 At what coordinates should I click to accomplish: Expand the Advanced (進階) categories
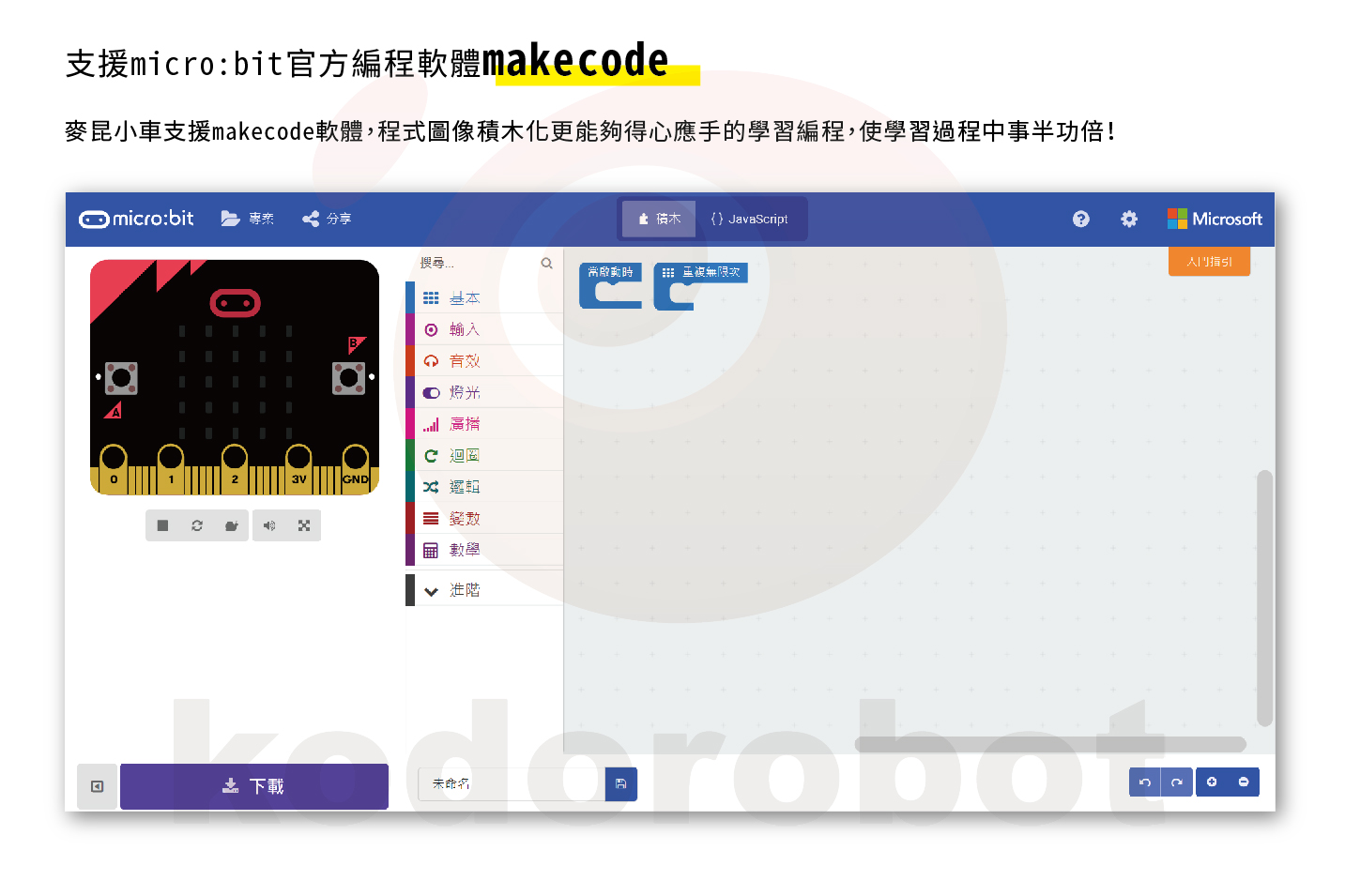click(x=484, y=590)
